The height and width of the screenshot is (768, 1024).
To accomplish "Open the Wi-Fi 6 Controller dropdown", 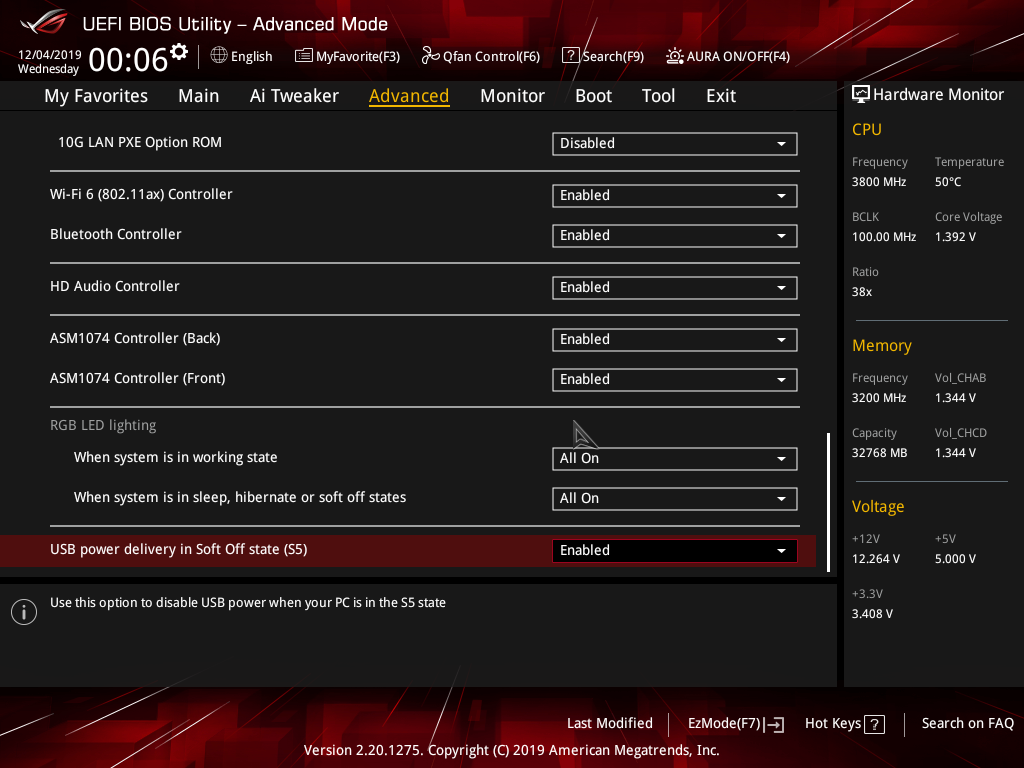I will coord(675,196).
